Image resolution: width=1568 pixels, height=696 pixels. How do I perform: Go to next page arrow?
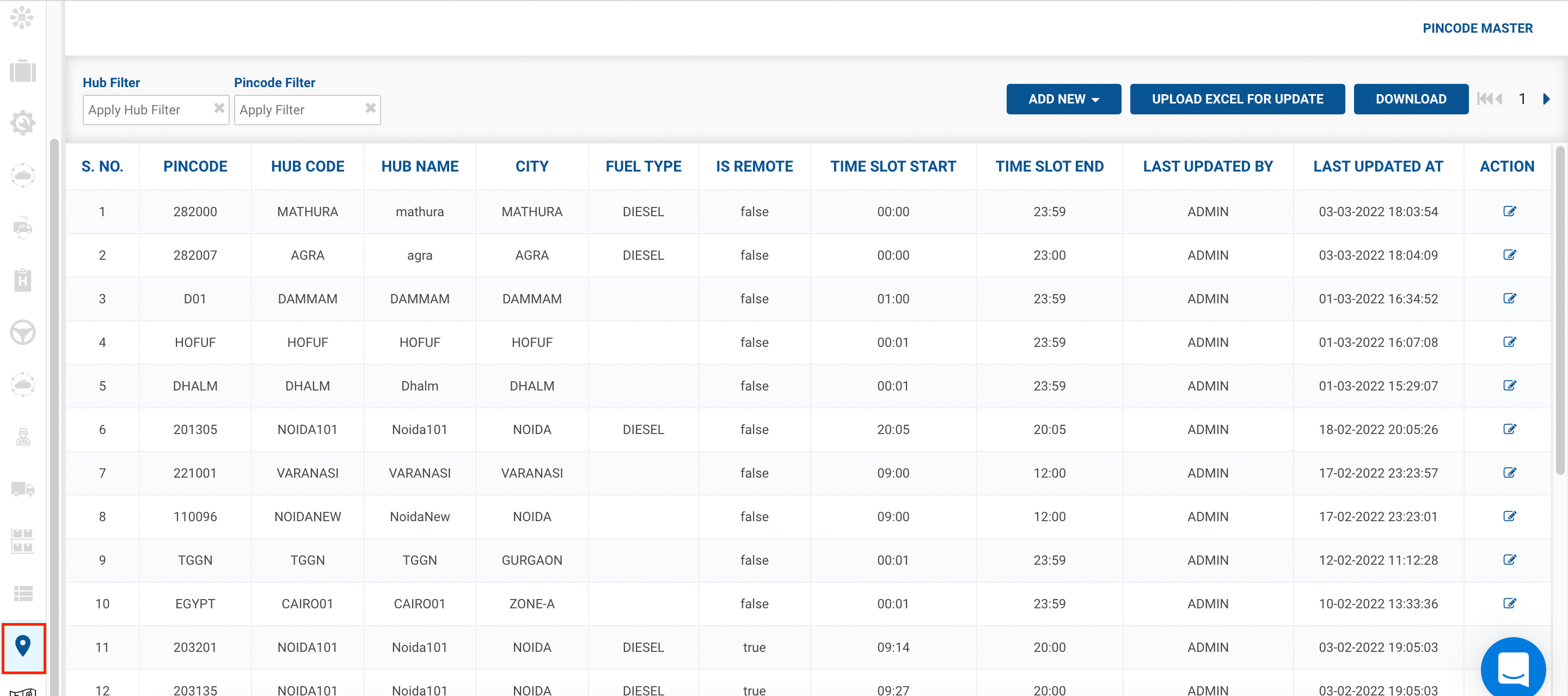coord(1546,99)
